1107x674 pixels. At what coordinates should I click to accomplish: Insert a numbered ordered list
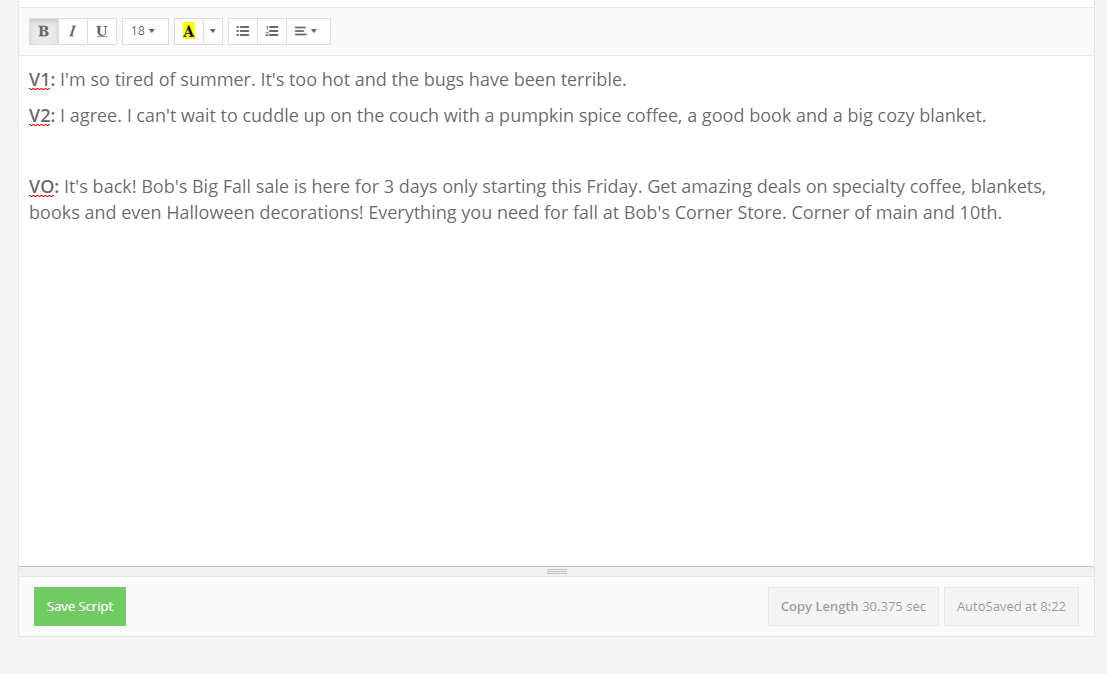click(271, 31)
